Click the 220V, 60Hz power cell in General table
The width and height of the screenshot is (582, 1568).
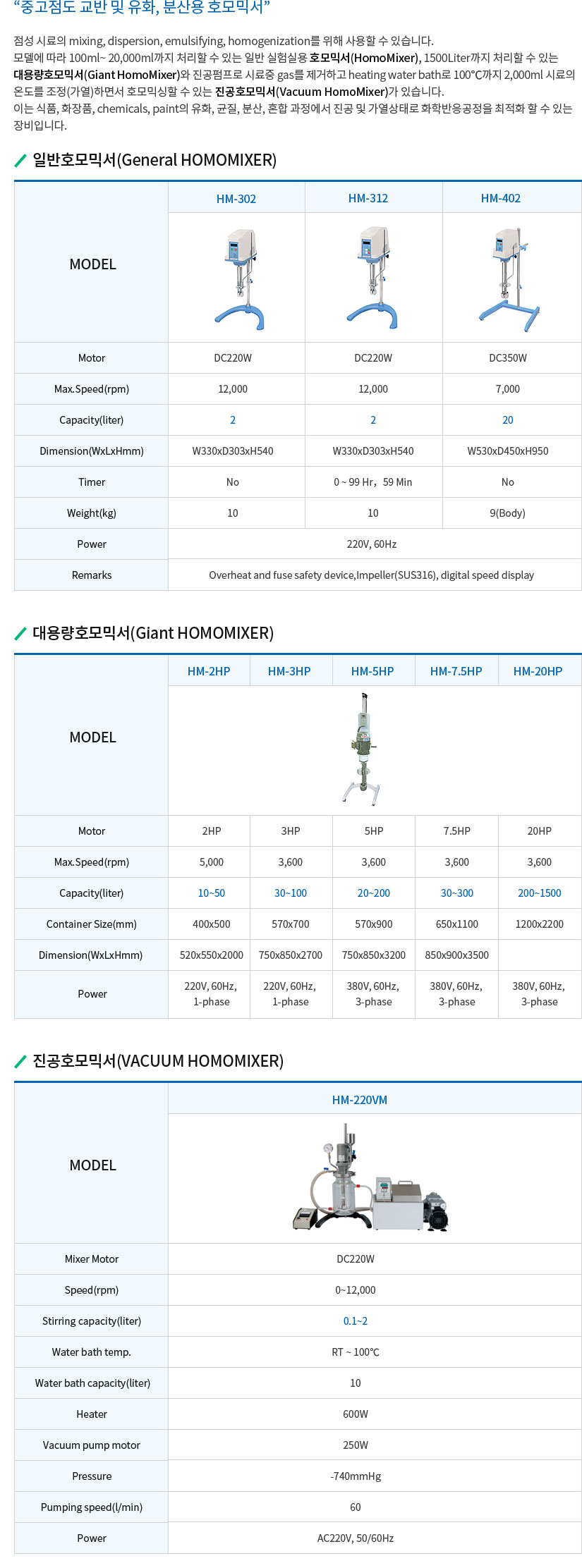click(372, 544)
